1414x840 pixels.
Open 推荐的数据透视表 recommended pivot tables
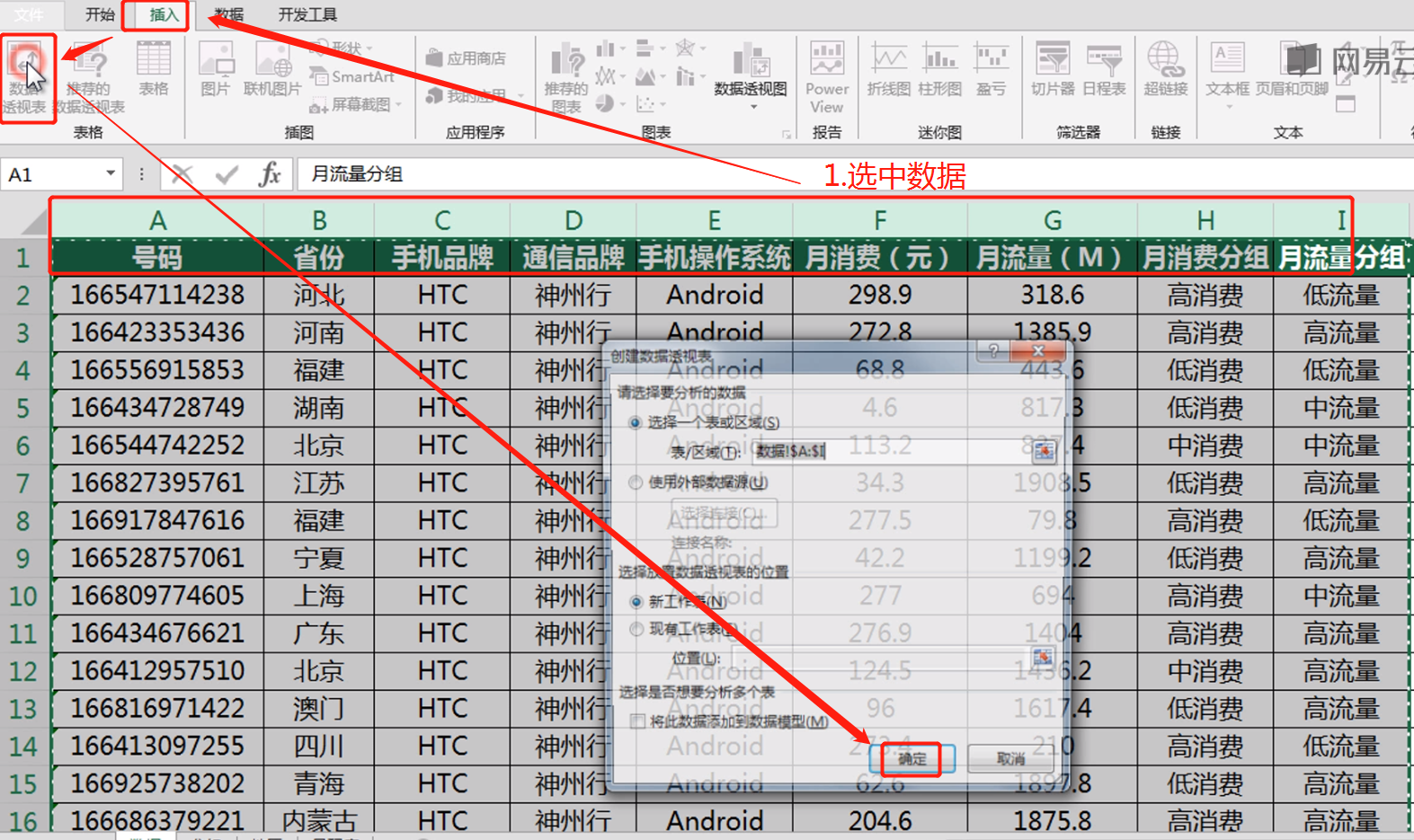[89, 78]
